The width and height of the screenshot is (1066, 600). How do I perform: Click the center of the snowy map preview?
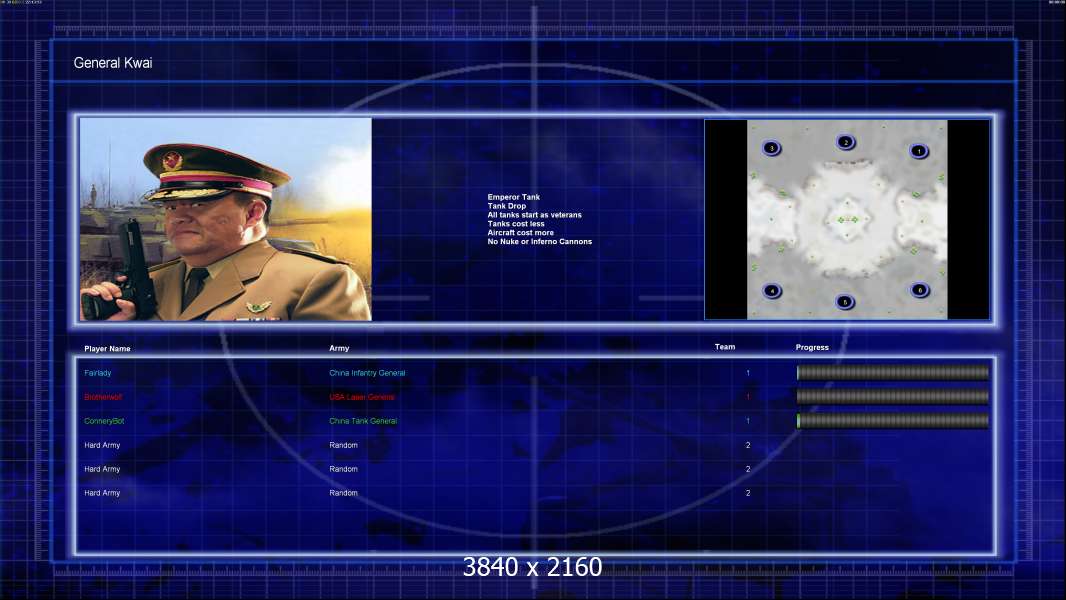pyautogui.click(x=847, y=219)
